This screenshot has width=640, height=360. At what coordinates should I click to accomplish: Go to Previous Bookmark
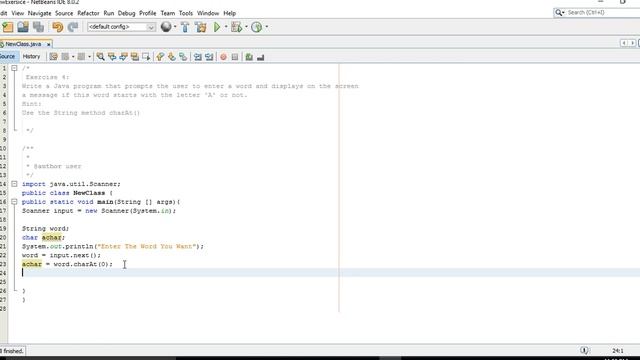pos(160,57)
